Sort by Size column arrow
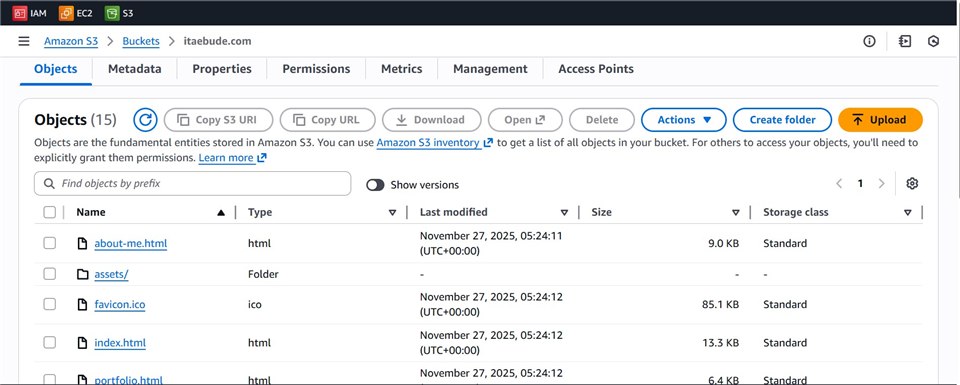Image resolution: width=960 pixels, height=385 pixels. [736, 212]
